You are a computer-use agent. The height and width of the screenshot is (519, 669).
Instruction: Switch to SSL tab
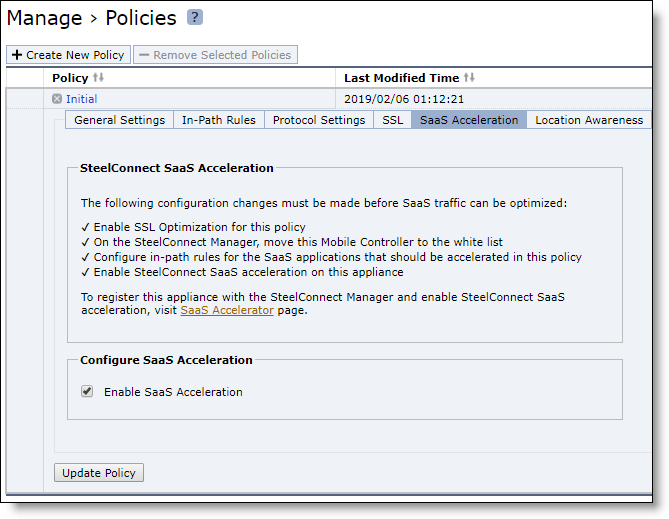coord(393,120)
